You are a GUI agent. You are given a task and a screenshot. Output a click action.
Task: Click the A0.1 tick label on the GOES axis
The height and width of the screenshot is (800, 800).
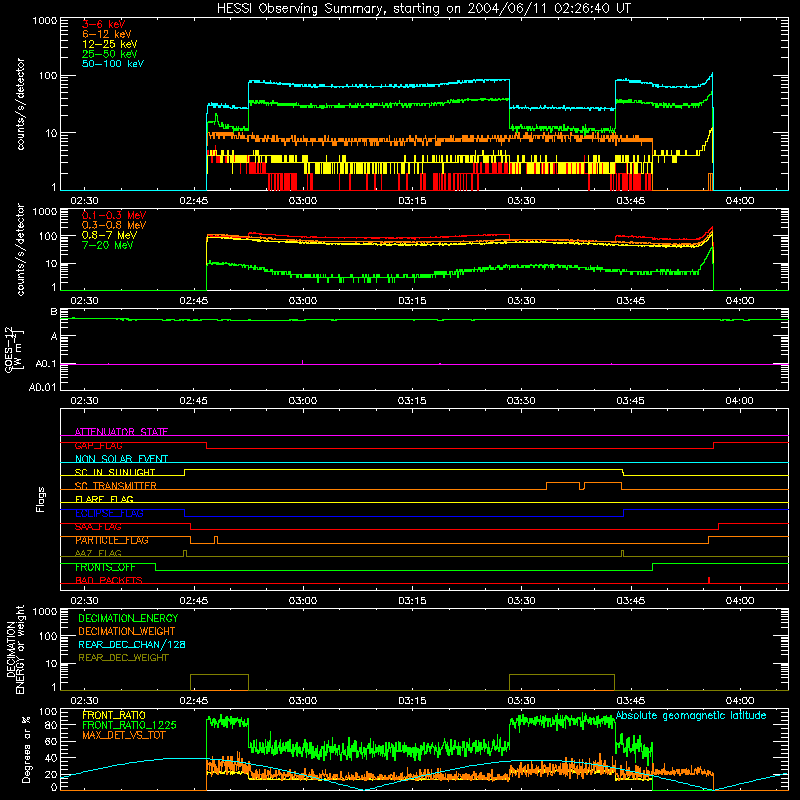[45, 364]
